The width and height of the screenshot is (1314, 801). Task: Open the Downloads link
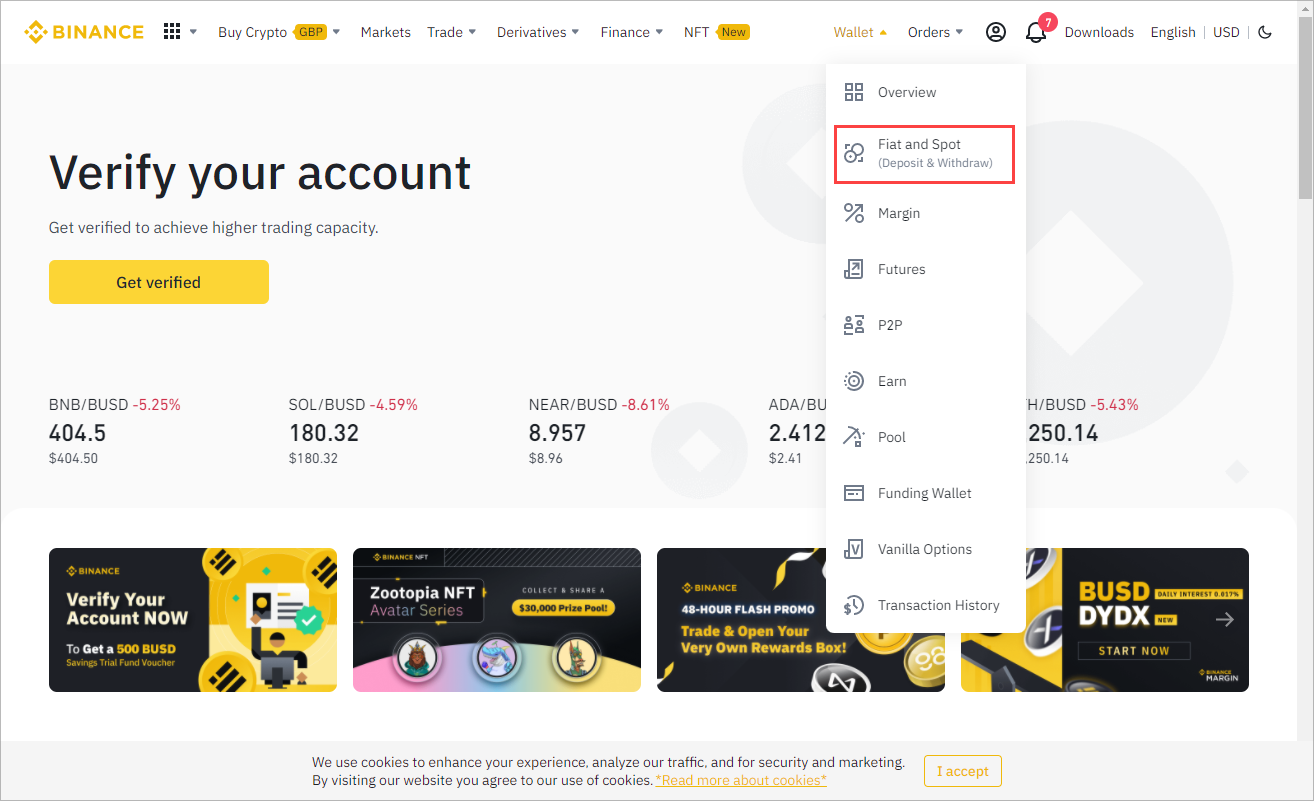click(1099, 32)
